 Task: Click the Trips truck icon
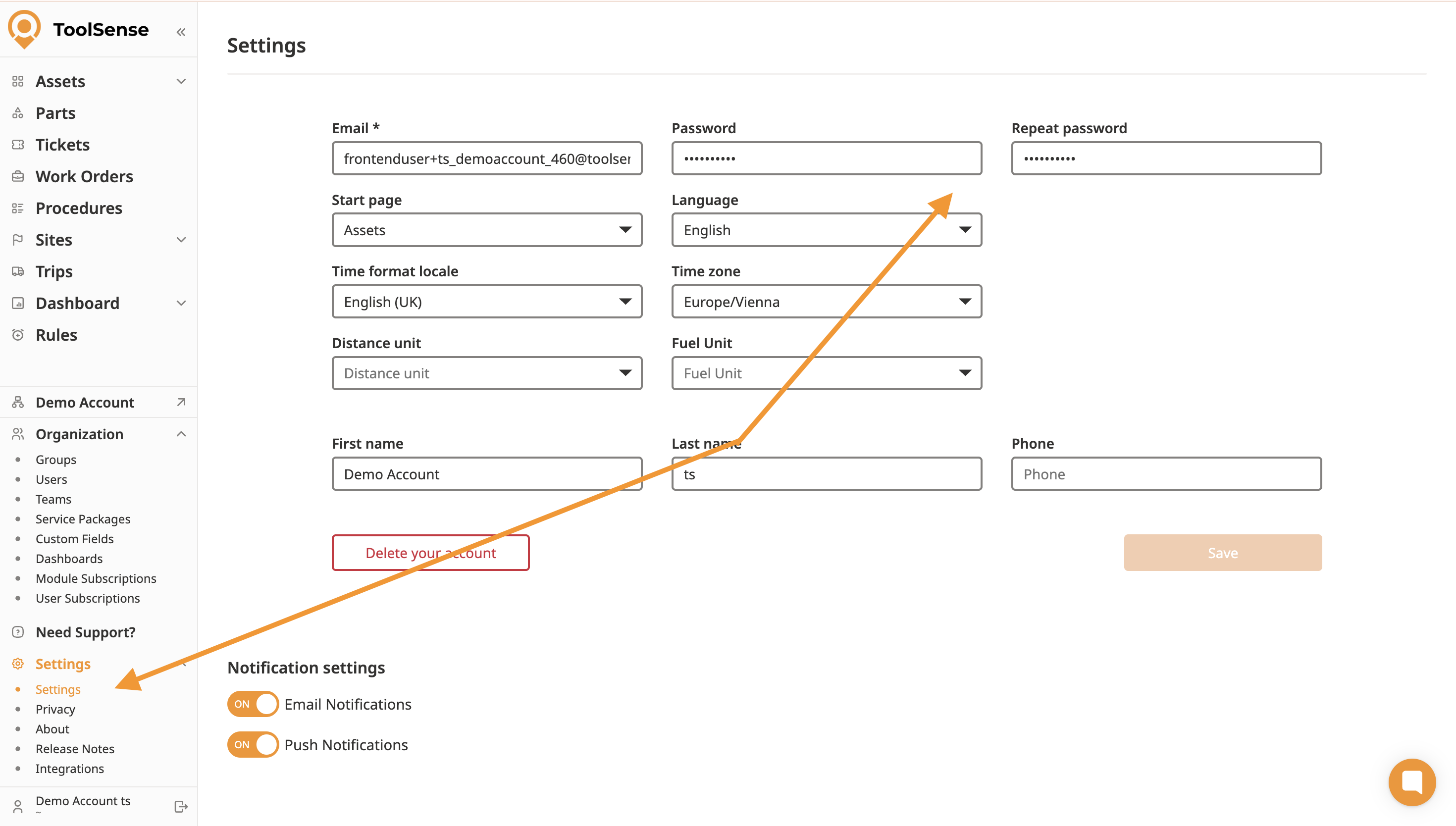pyautogui.click(x=18, y=272)
